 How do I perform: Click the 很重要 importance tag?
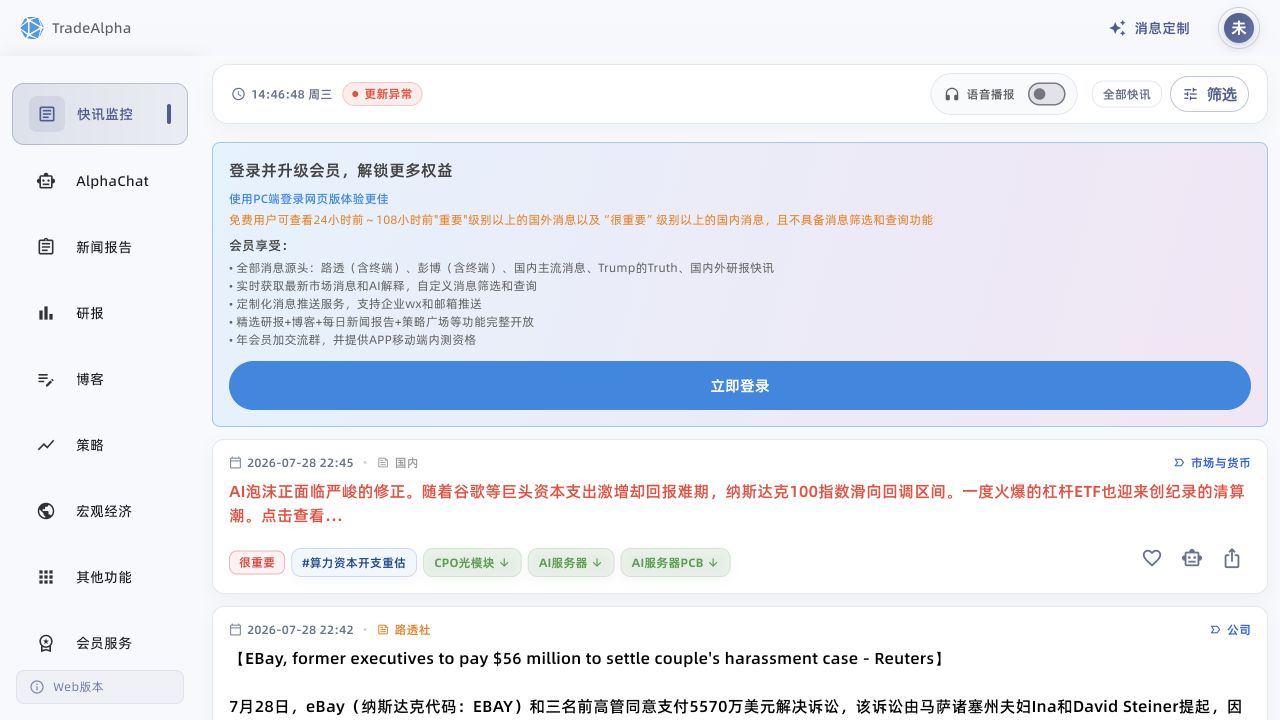point(257,563)
